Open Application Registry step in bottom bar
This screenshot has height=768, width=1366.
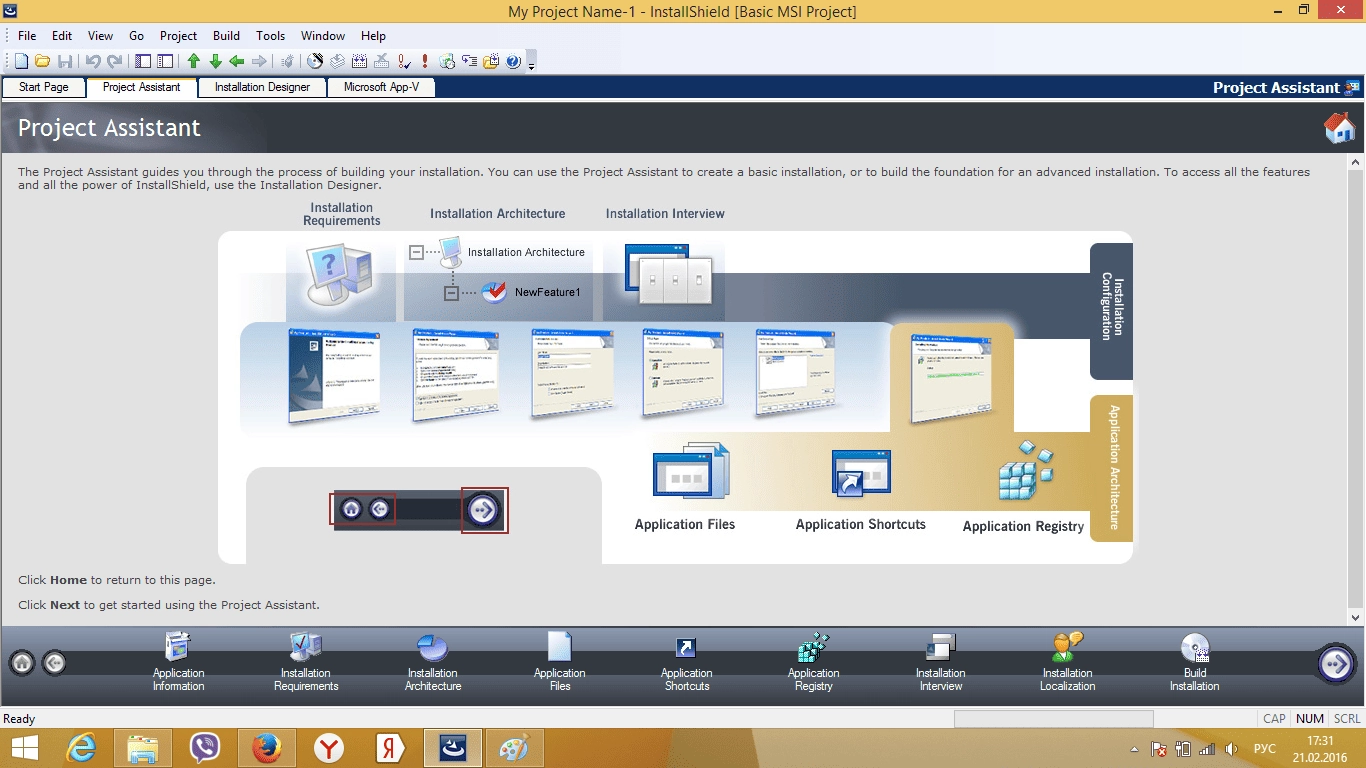tap(814, 662)
